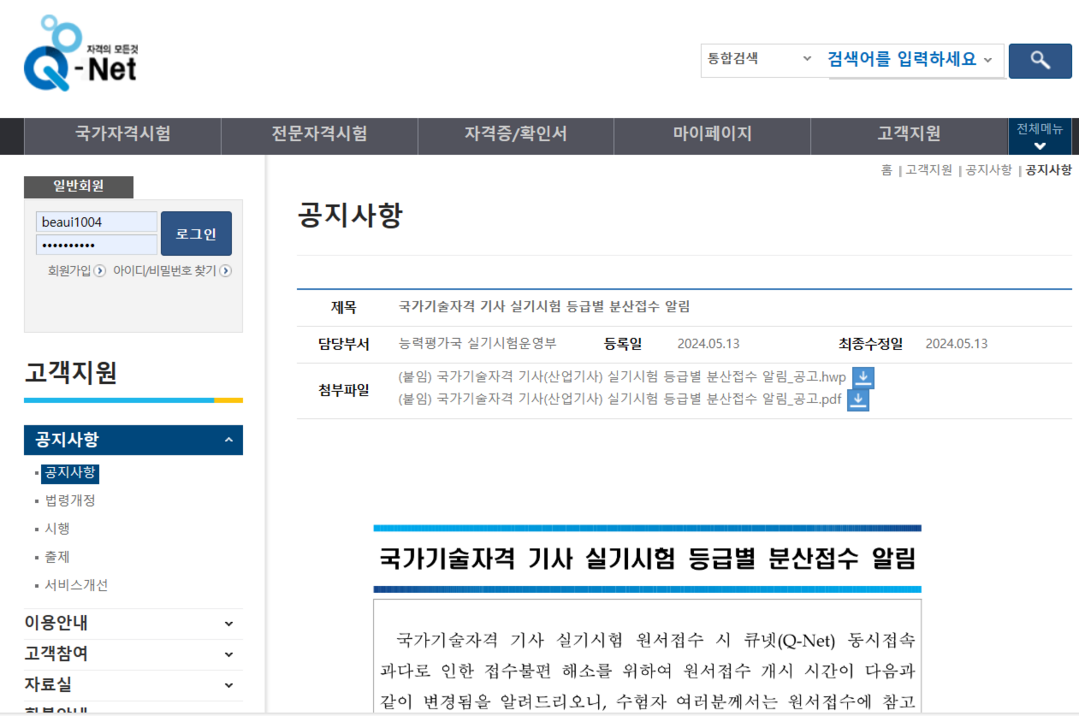Screen dimensions: 1079x716
Task: Open the 법령개정 sidebar link
Action: [x=70, y=500]
